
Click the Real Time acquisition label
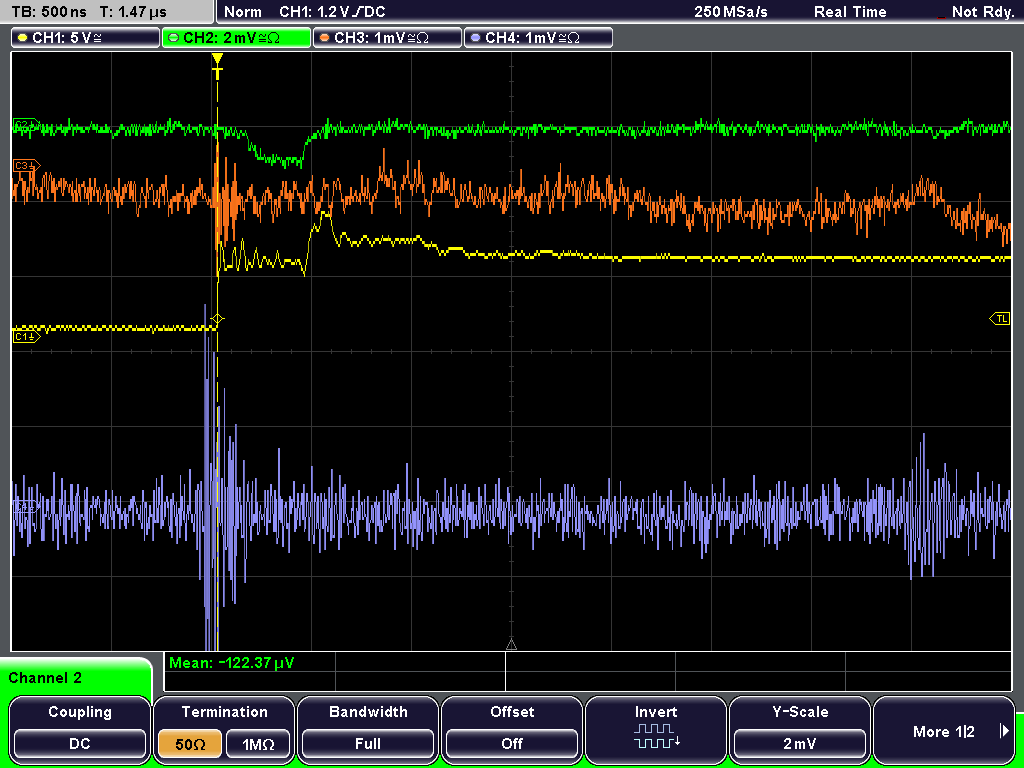coord(850,12)
